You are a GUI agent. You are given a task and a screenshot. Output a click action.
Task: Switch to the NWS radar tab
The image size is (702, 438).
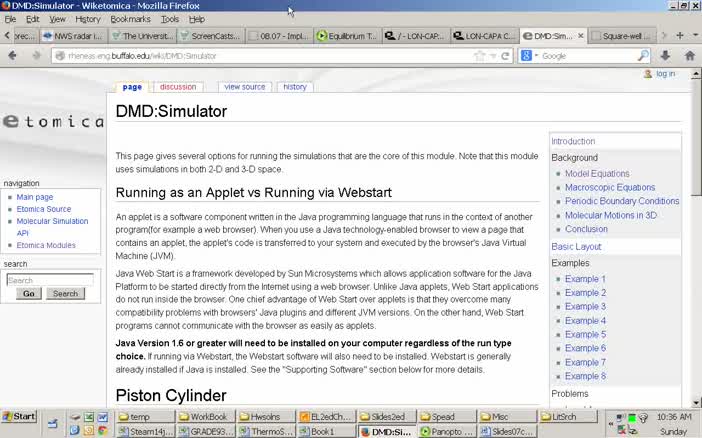pos(74,36)
